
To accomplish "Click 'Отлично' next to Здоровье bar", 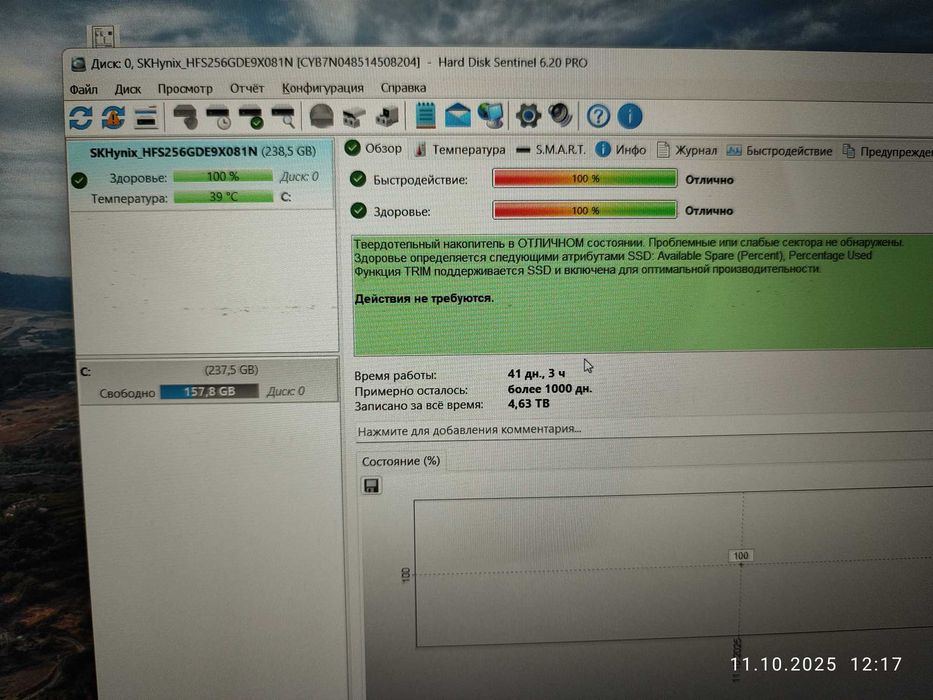I will click(709, 211).
